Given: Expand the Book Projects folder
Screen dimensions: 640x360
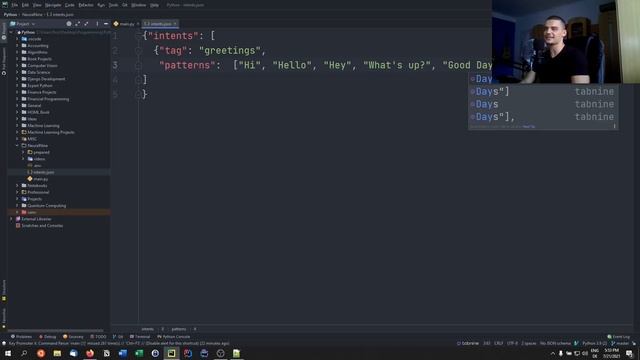Looking at the screenshot, I should click(x=17, y=59).
